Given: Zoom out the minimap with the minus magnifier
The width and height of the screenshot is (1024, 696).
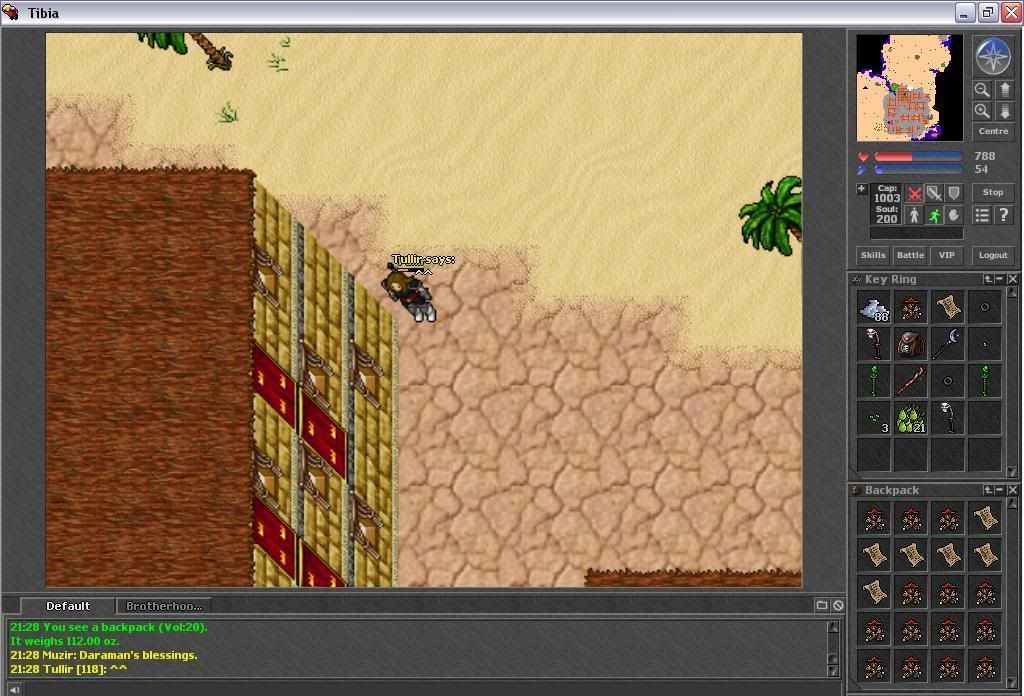Looking at the screenshot, I should tap(982, 89).
